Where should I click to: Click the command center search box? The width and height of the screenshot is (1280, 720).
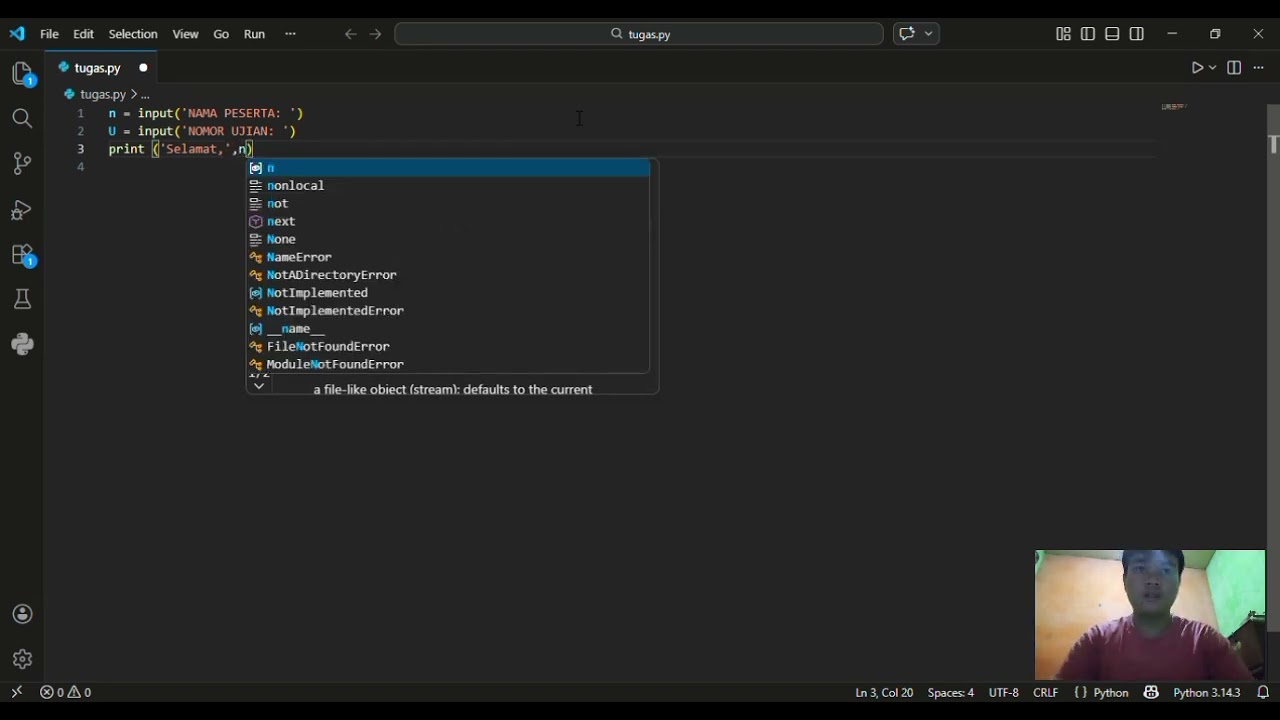pyautogui.click(x=639, y=34)
